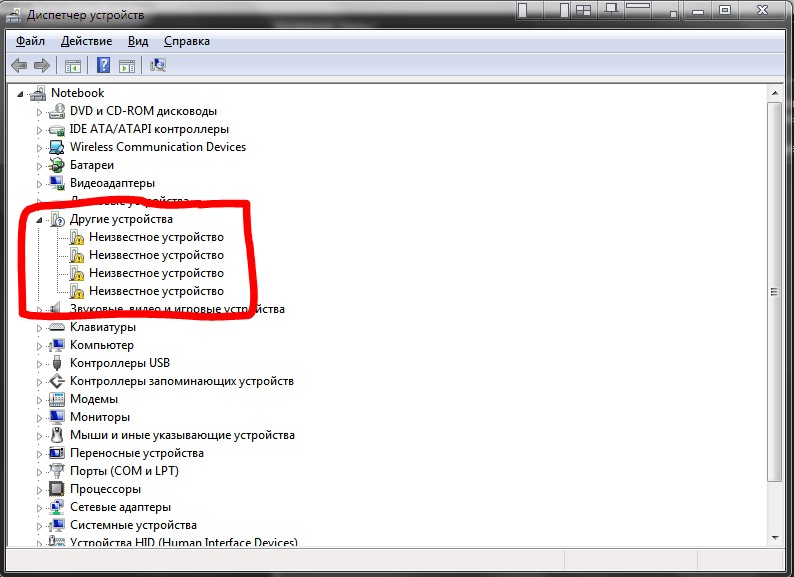Click the scrollbar up arrow
Screen dimensions: 794x577
(775, 93)
